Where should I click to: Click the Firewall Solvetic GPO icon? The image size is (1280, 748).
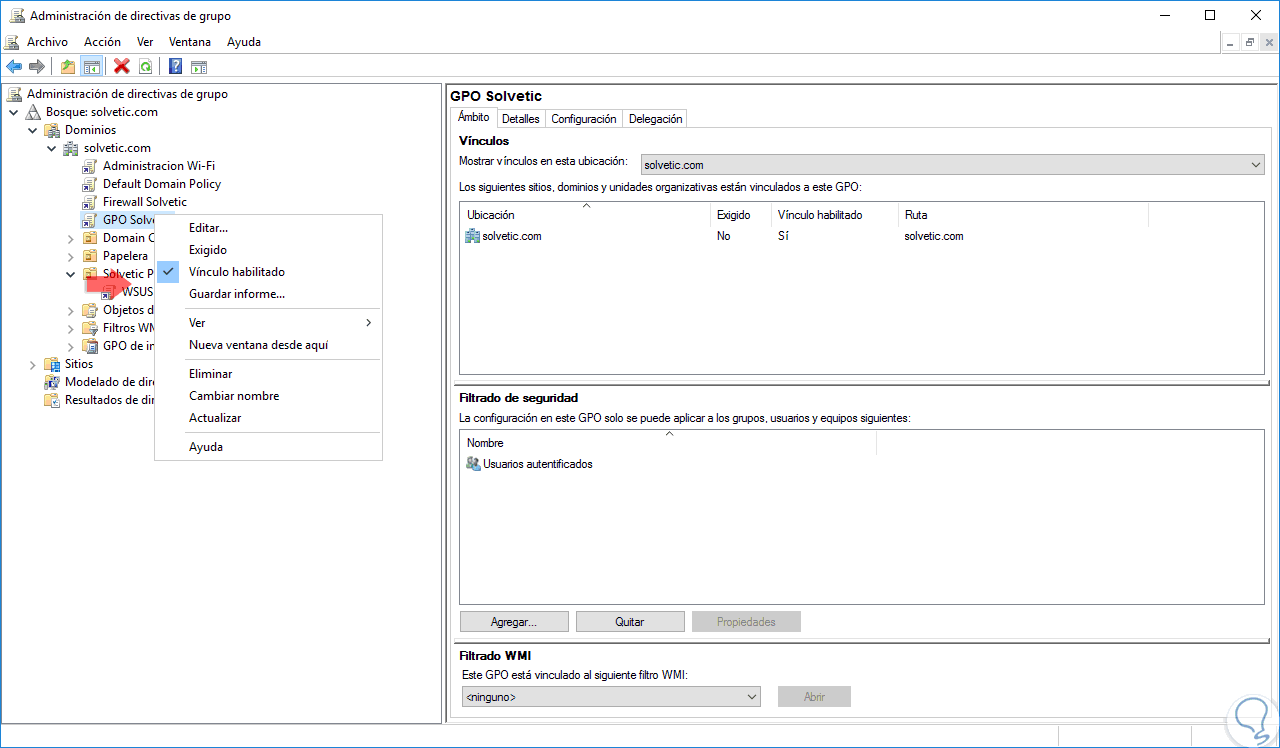pos(90,202)
